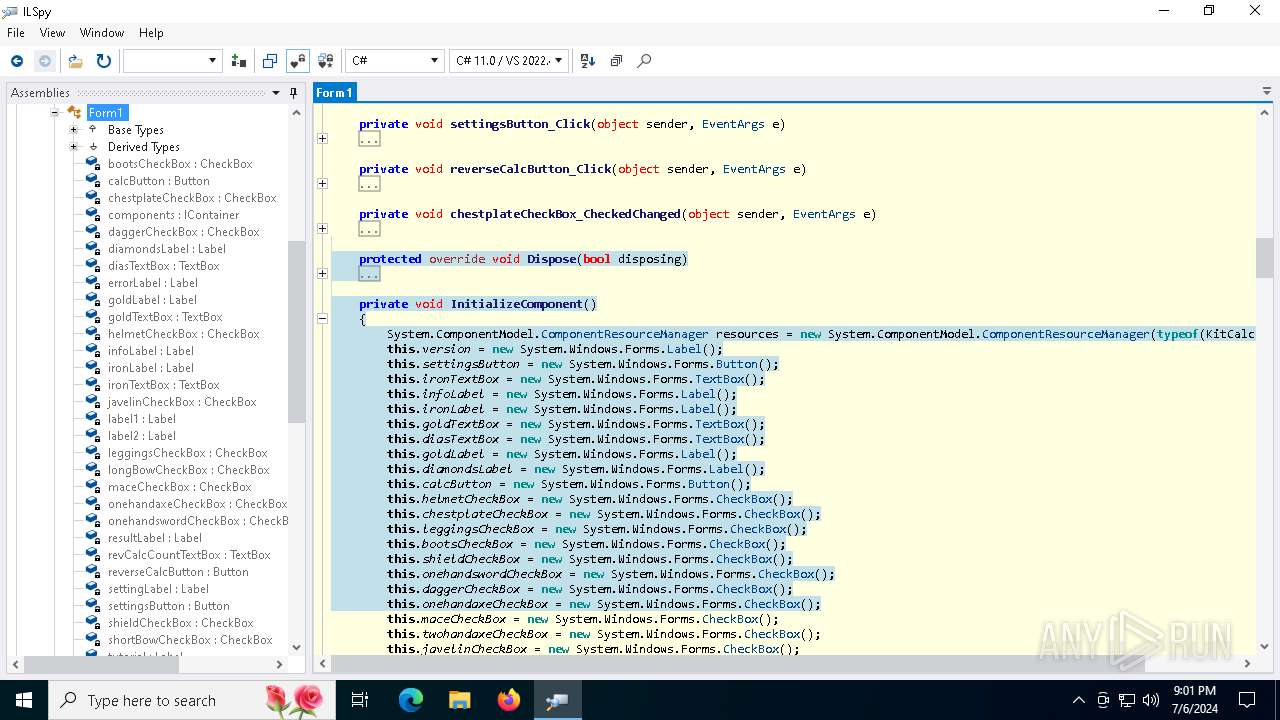
Task: Click the goldTextBox field icon
Action: pos(93,317)
